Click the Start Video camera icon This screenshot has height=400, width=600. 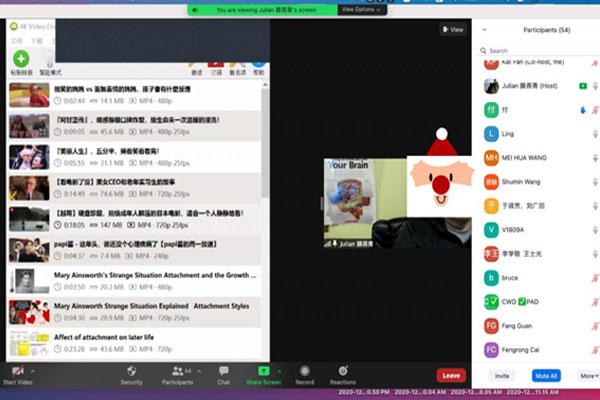17,371
